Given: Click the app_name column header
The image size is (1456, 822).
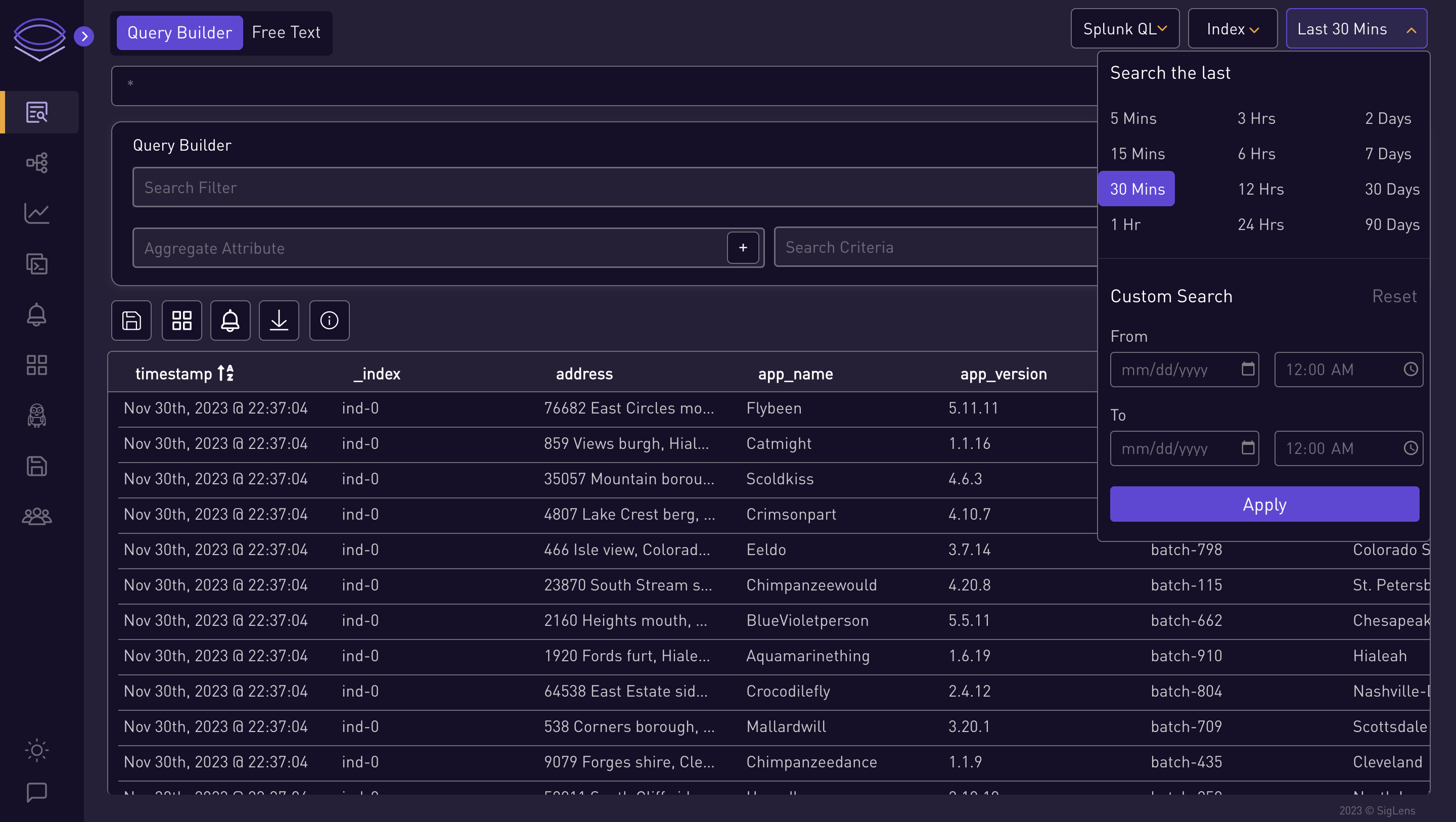Looking at the screenshot, I should click(x=795, y=374).
